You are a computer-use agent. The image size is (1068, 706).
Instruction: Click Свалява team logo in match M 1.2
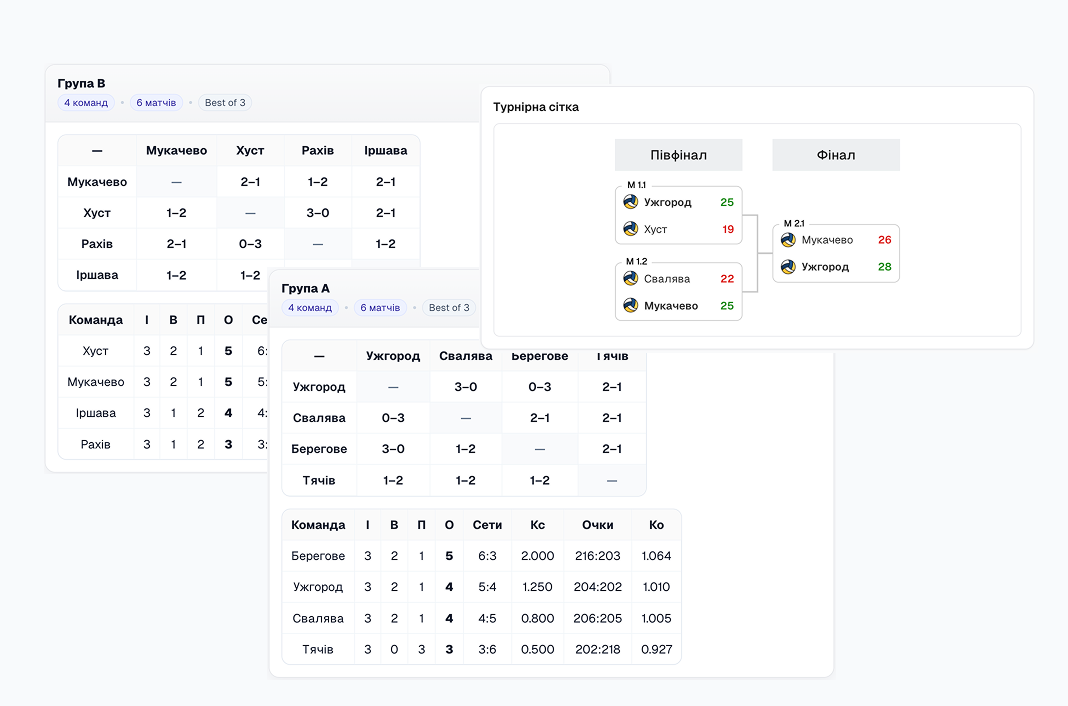pos(630,279)
